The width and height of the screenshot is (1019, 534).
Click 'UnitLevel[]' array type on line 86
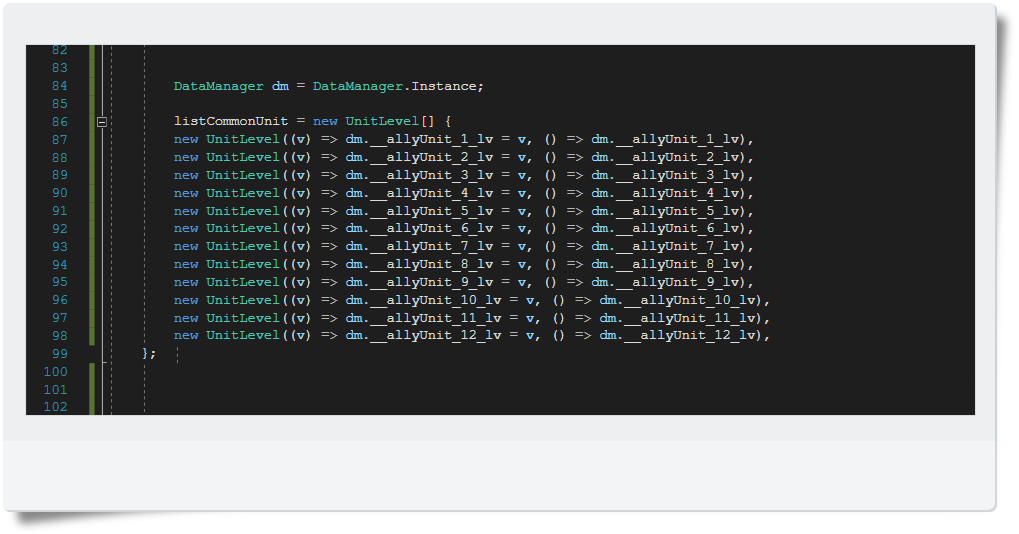point(390,121)
